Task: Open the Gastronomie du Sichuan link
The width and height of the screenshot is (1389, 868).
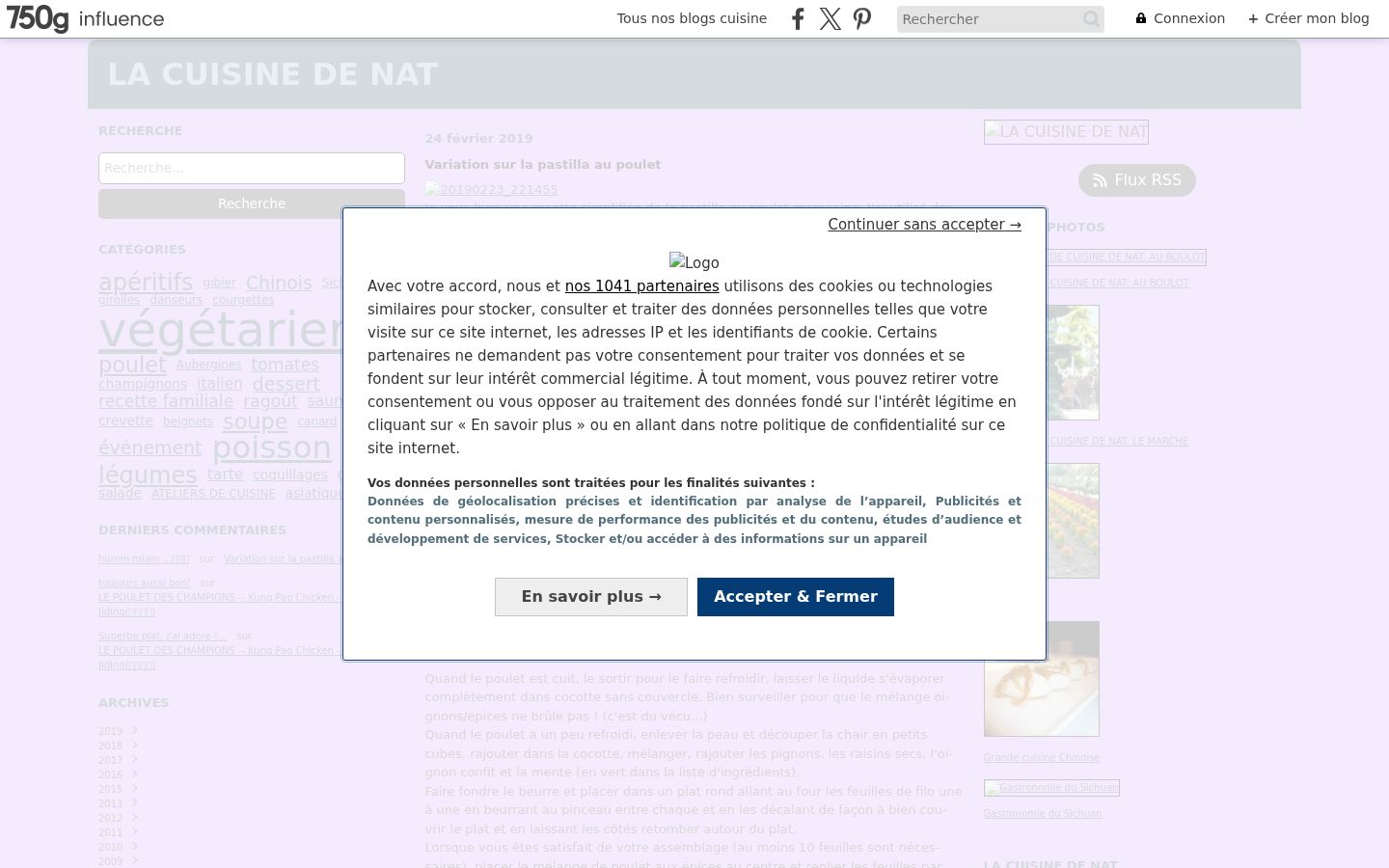Action: click(1043, 814)
